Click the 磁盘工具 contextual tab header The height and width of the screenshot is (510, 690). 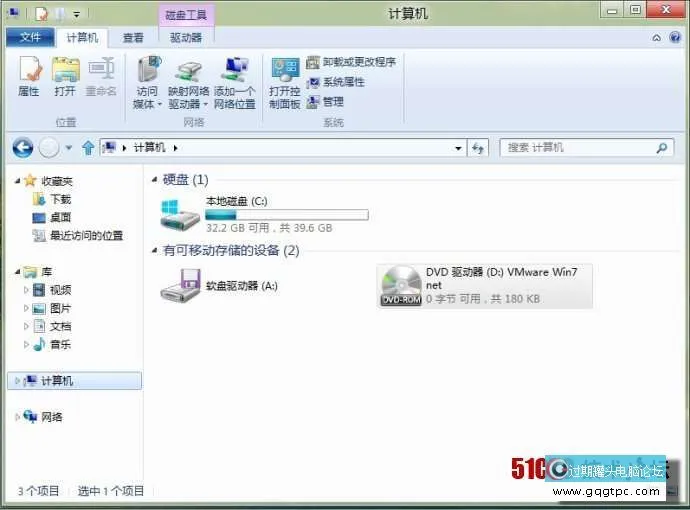coord(186,15)
